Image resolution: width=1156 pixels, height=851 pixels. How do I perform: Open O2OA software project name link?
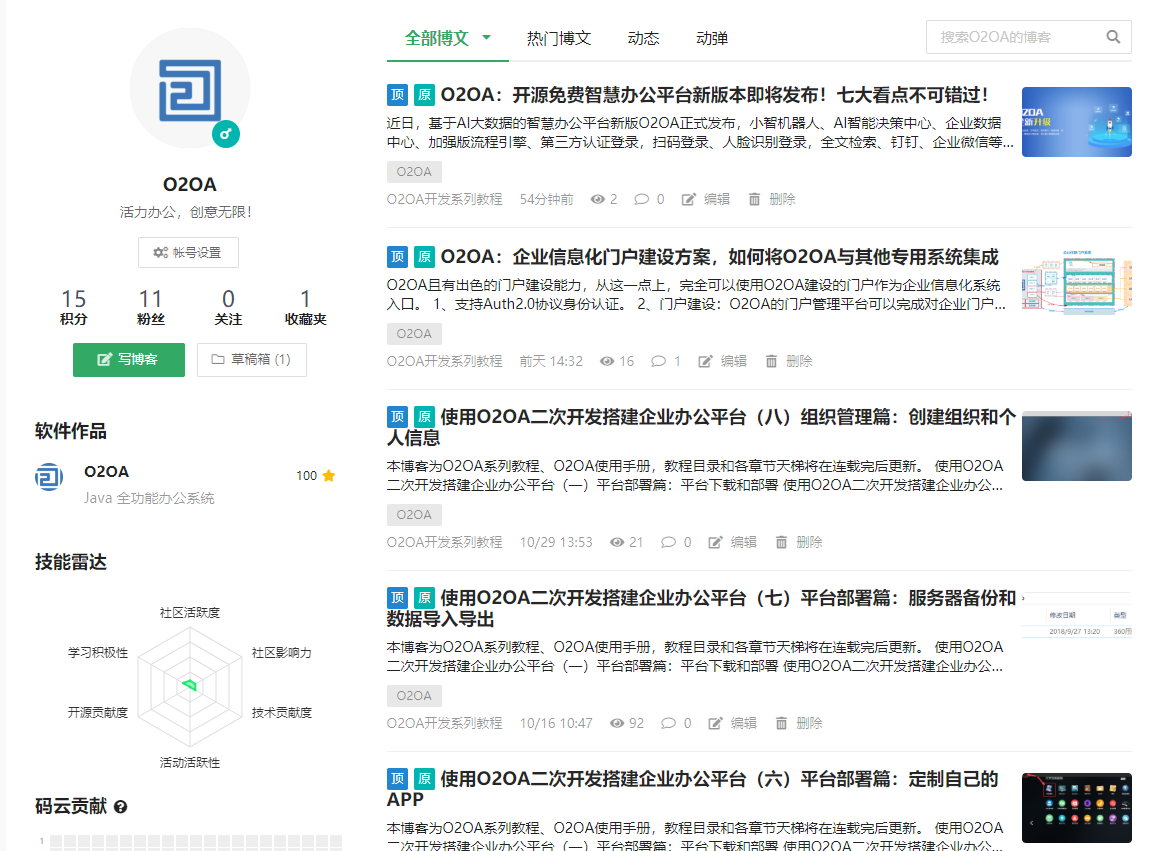coord(106,472)
